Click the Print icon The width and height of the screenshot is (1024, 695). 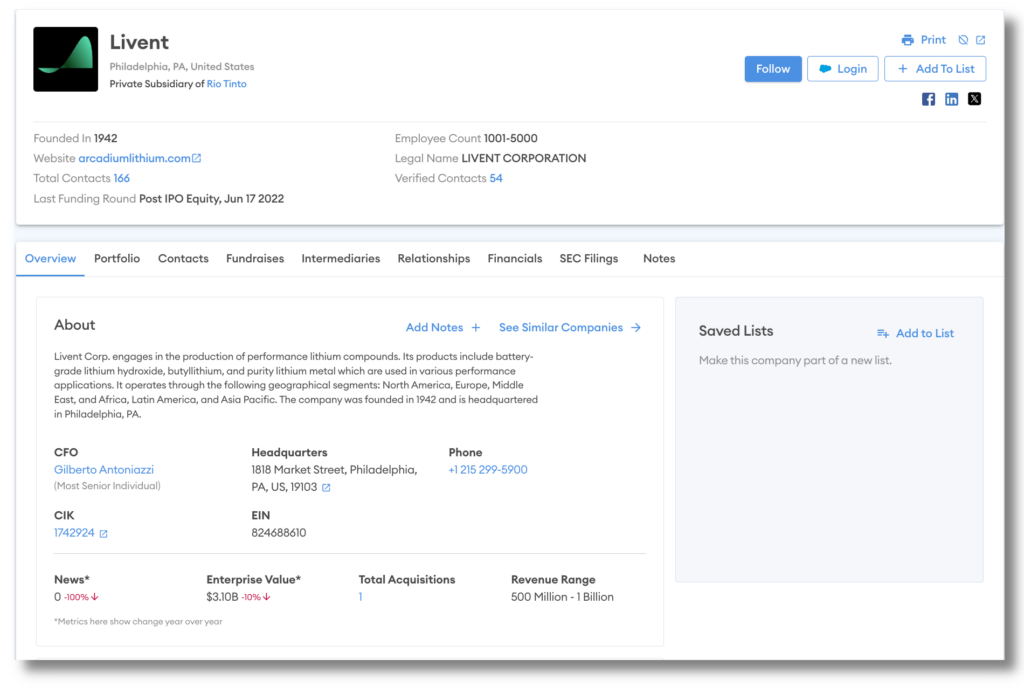pyautogui.click(x=908, y=40)
